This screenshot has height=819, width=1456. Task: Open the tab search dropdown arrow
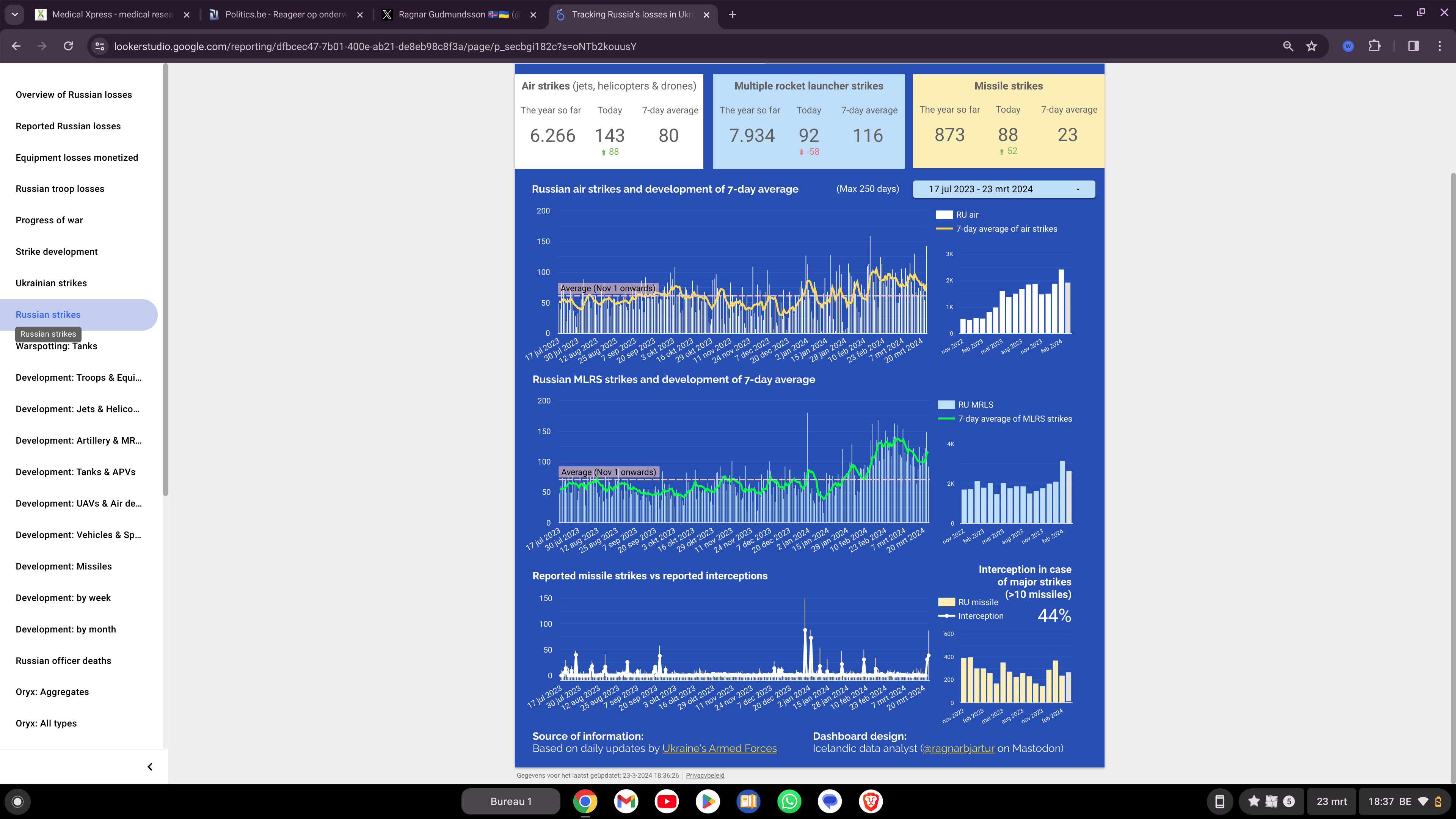point(15,15)
